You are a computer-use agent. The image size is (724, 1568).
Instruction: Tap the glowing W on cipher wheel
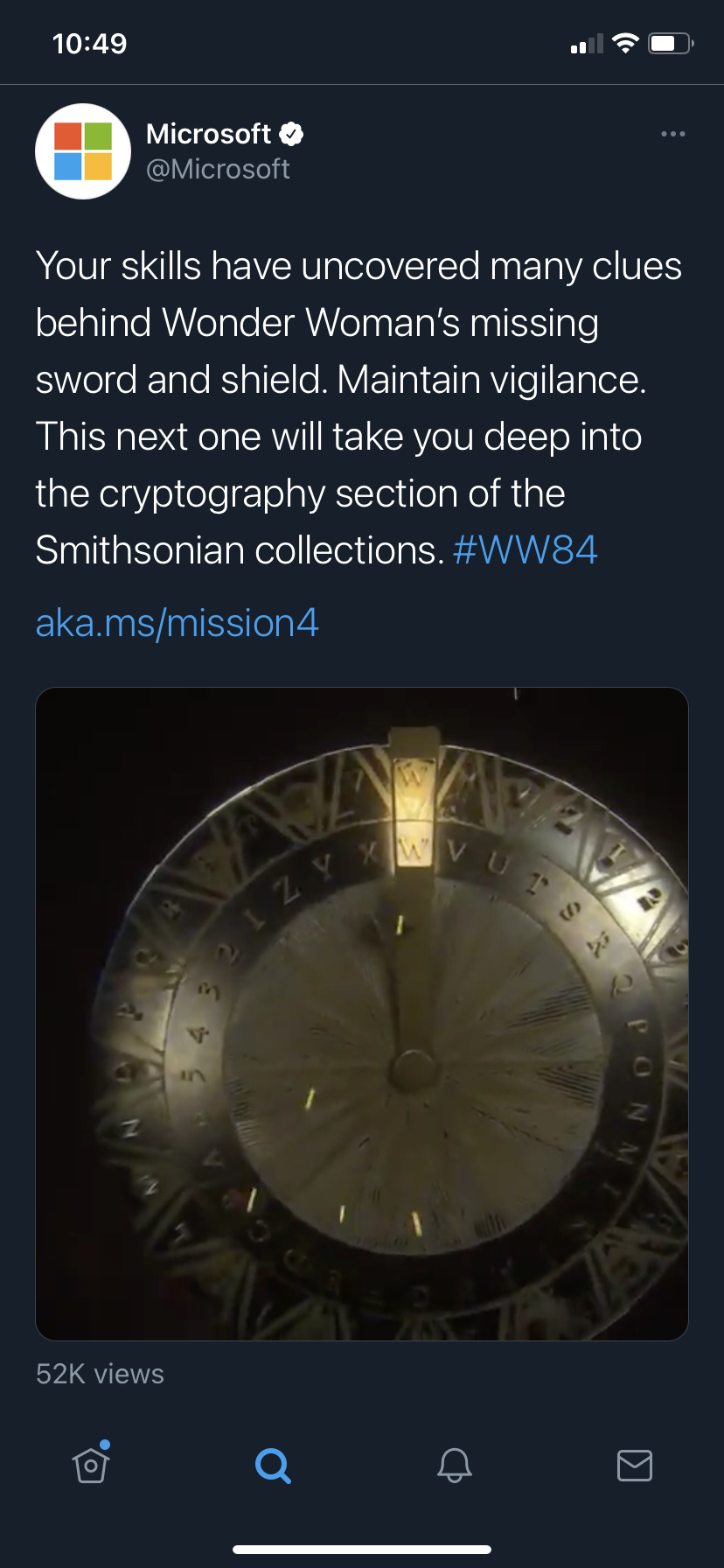pos(414,849)
